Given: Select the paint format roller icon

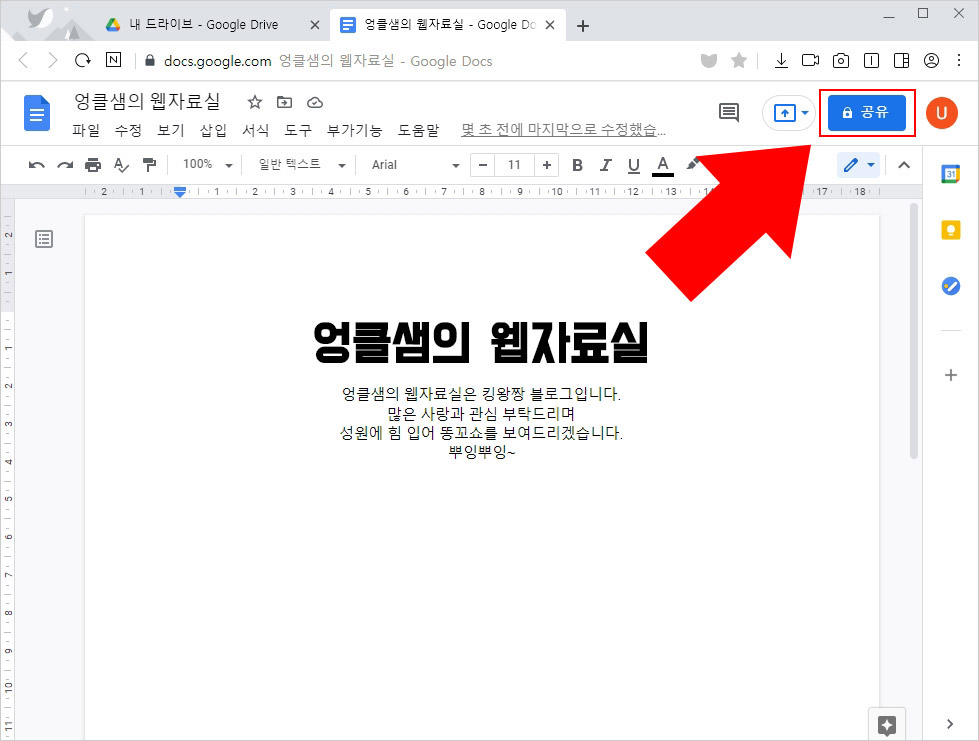Looking at the screenshot, I should 149,165.
